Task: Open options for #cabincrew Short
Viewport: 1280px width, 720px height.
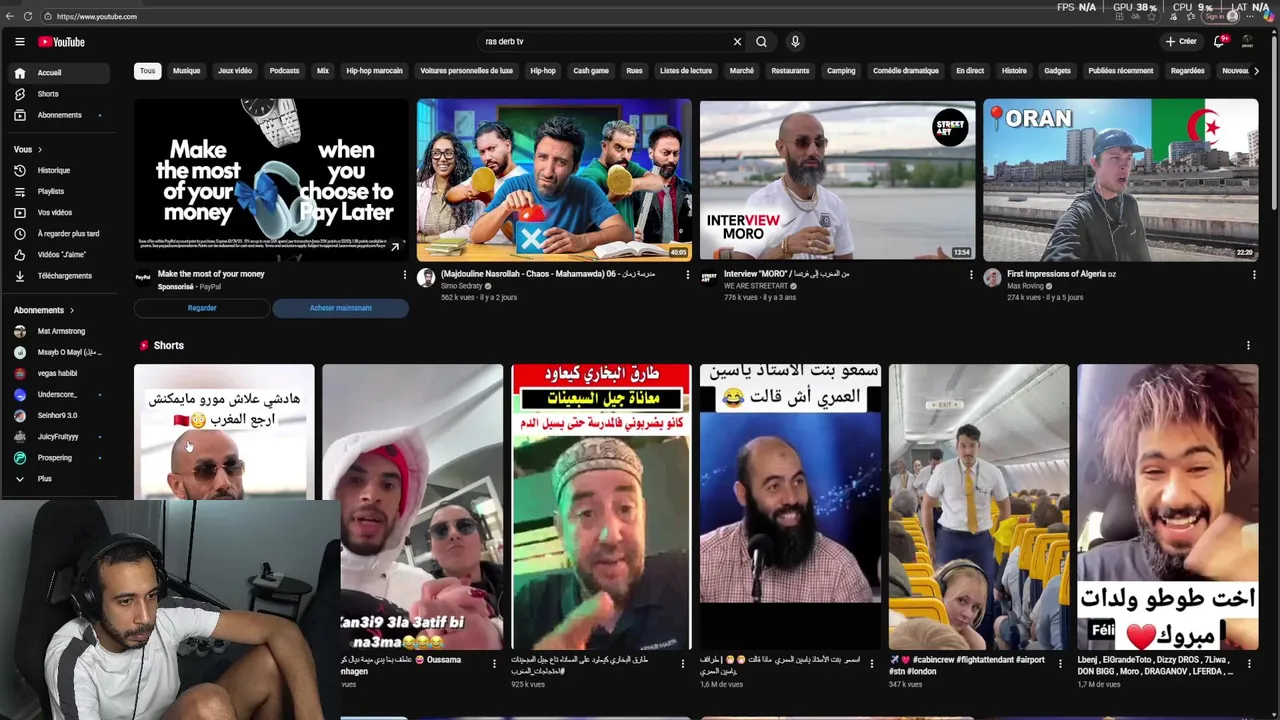Action: pyautogui.click(x=1060, y=663)
